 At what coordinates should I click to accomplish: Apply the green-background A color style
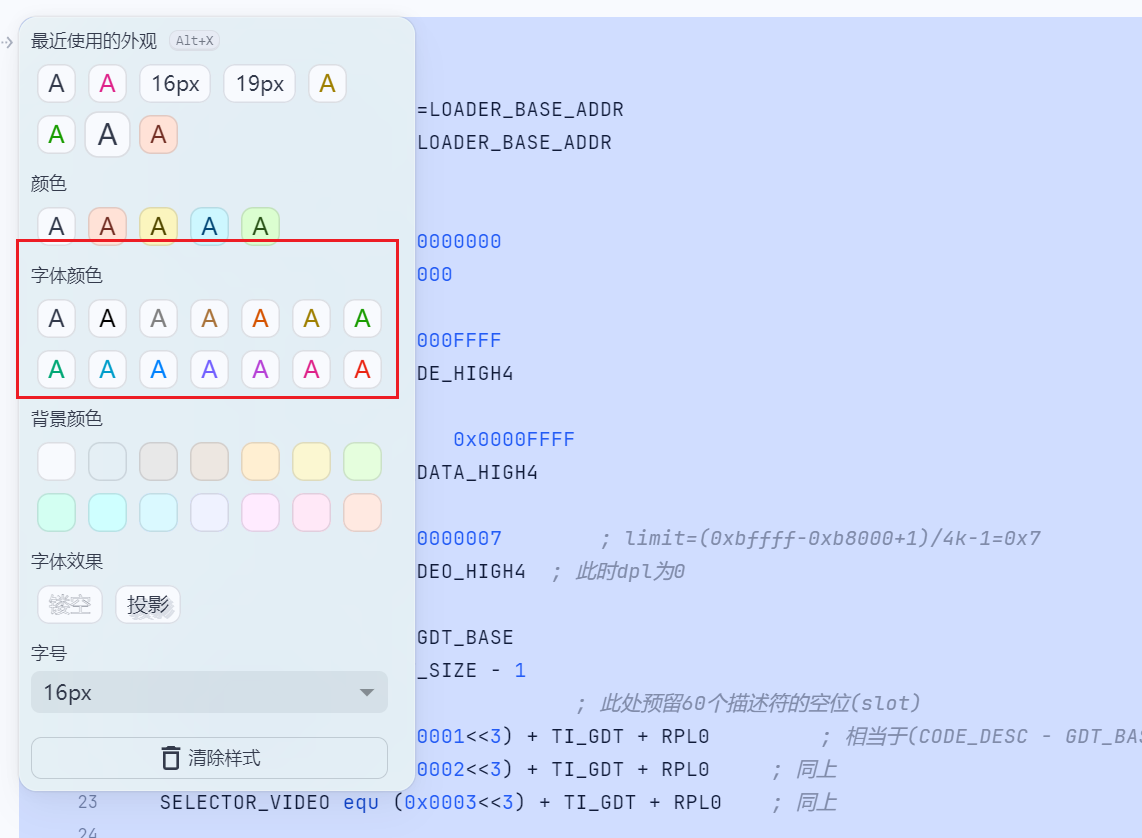(x=260, y=227)
